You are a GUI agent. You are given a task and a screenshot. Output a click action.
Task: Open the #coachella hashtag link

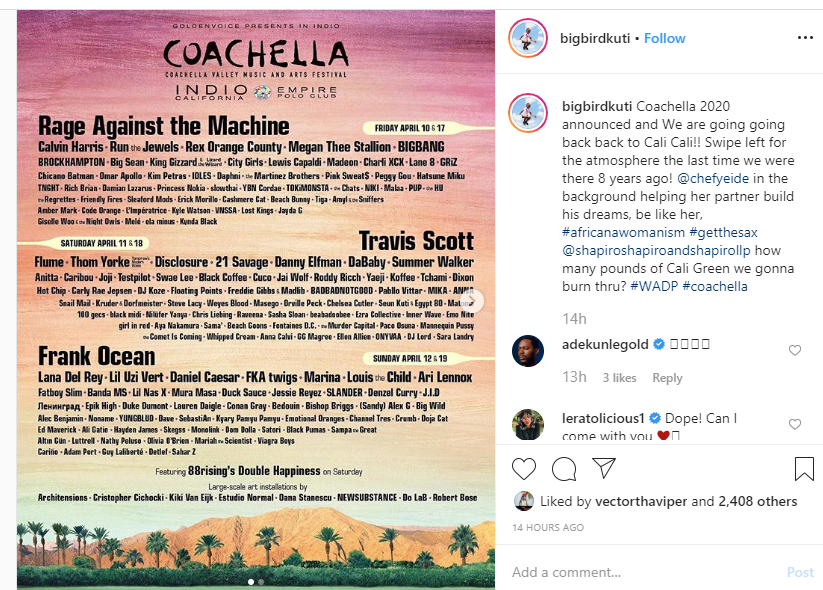715,286
